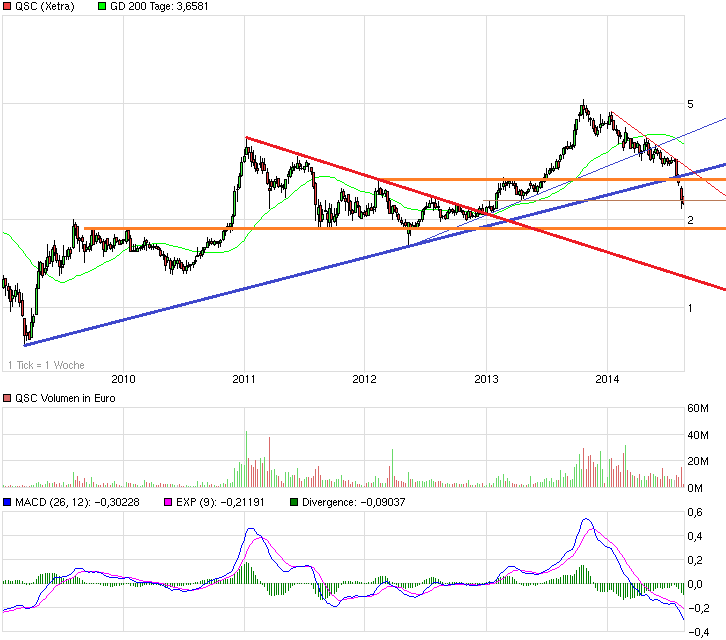Image resolution: width=726 pixels, height=640 pixels.
Task: Click the MACD line peak in late 2013
Action: 586,519
